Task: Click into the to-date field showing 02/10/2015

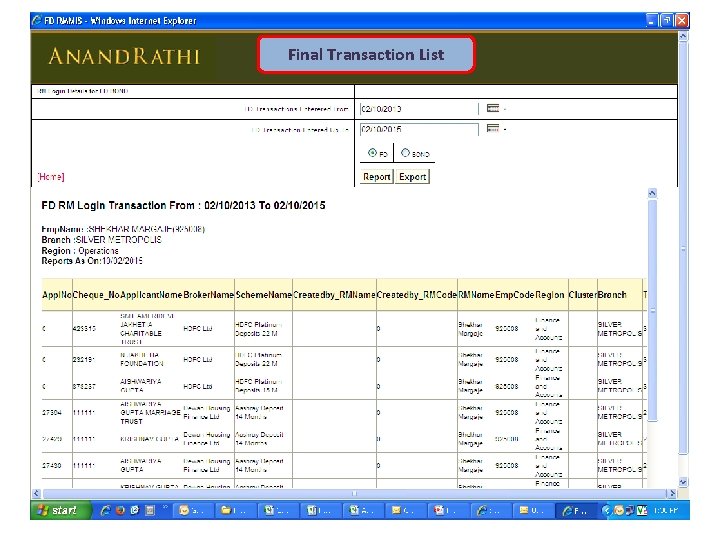Action: 419,129
